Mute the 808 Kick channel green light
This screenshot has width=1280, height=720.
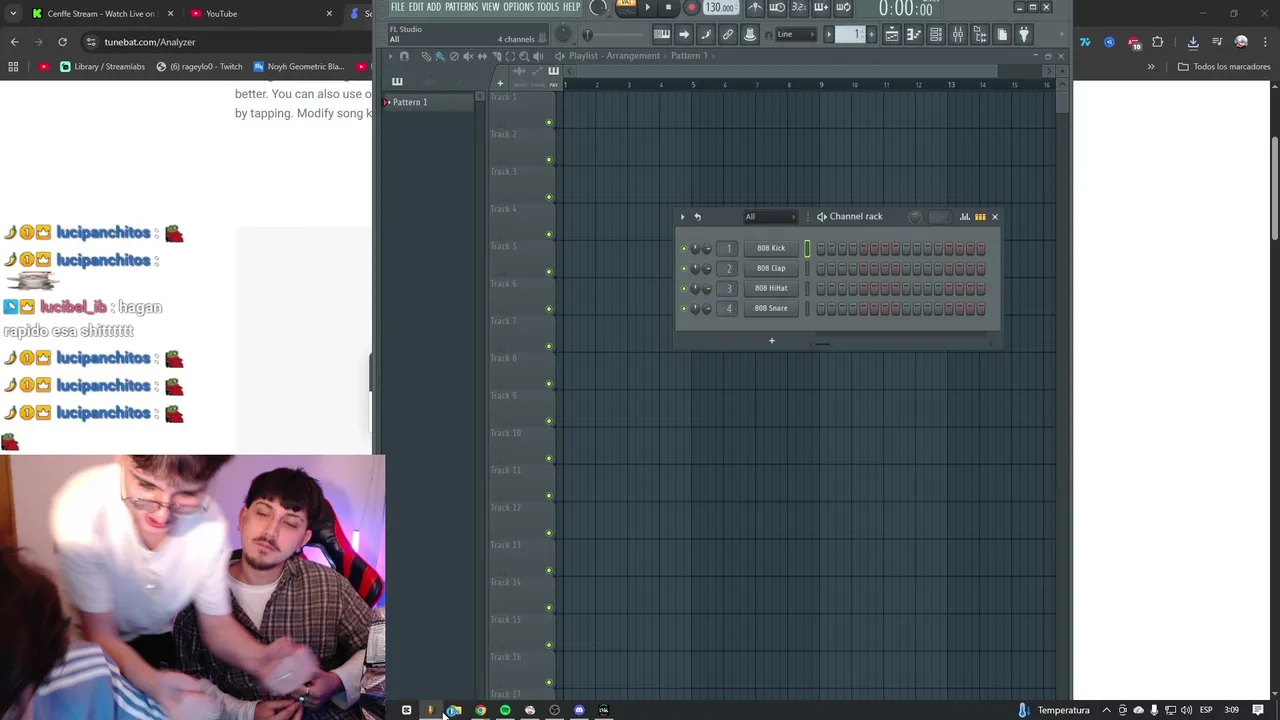click(x=684, y=249)
